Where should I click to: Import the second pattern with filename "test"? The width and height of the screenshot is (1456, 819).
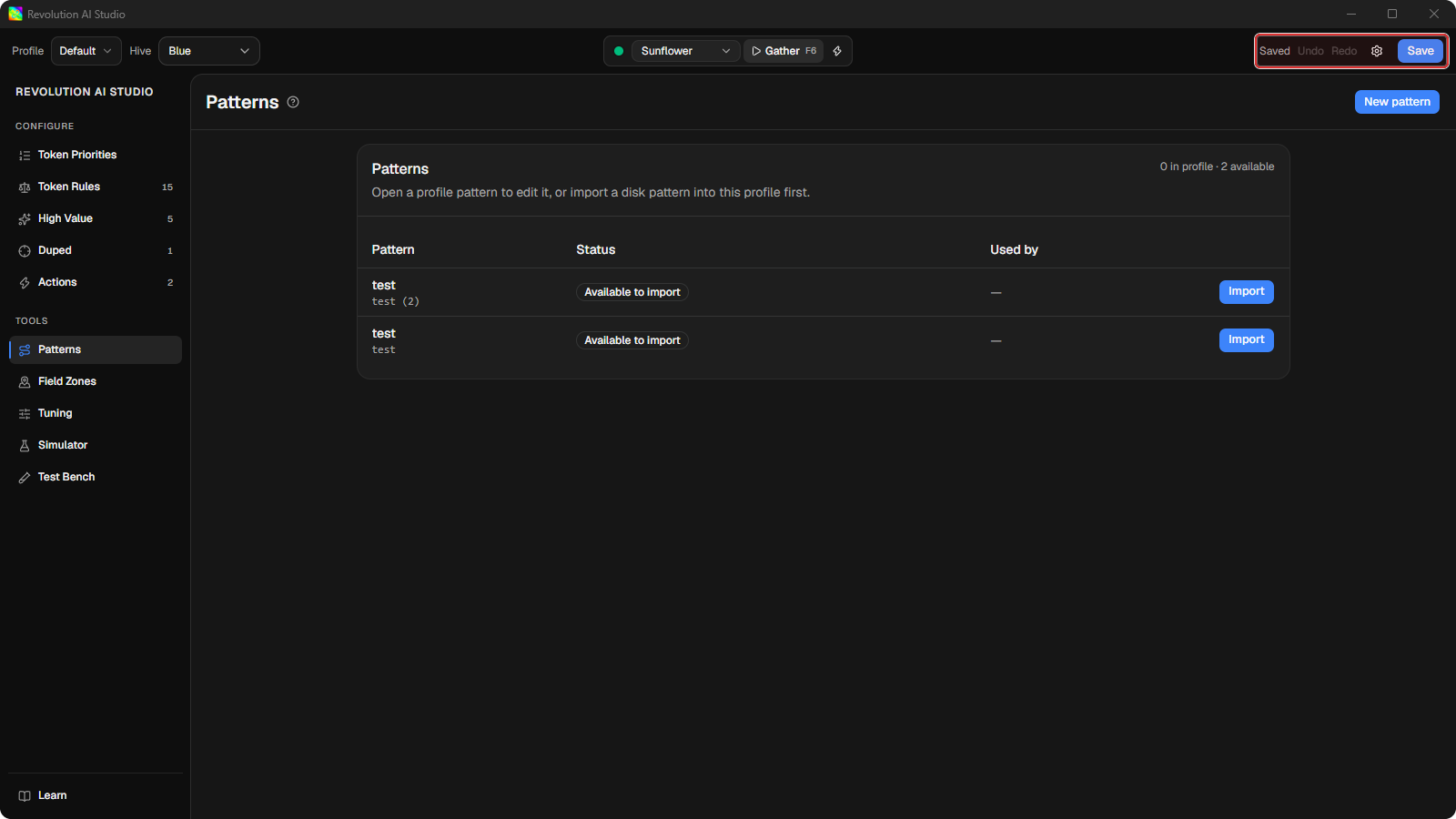tap(1247, 340)
